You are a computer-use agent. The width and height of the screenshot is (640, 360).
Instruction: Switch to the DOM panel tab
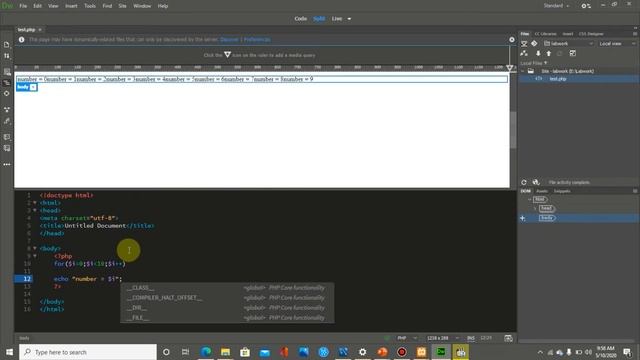(x=525, y=191)
